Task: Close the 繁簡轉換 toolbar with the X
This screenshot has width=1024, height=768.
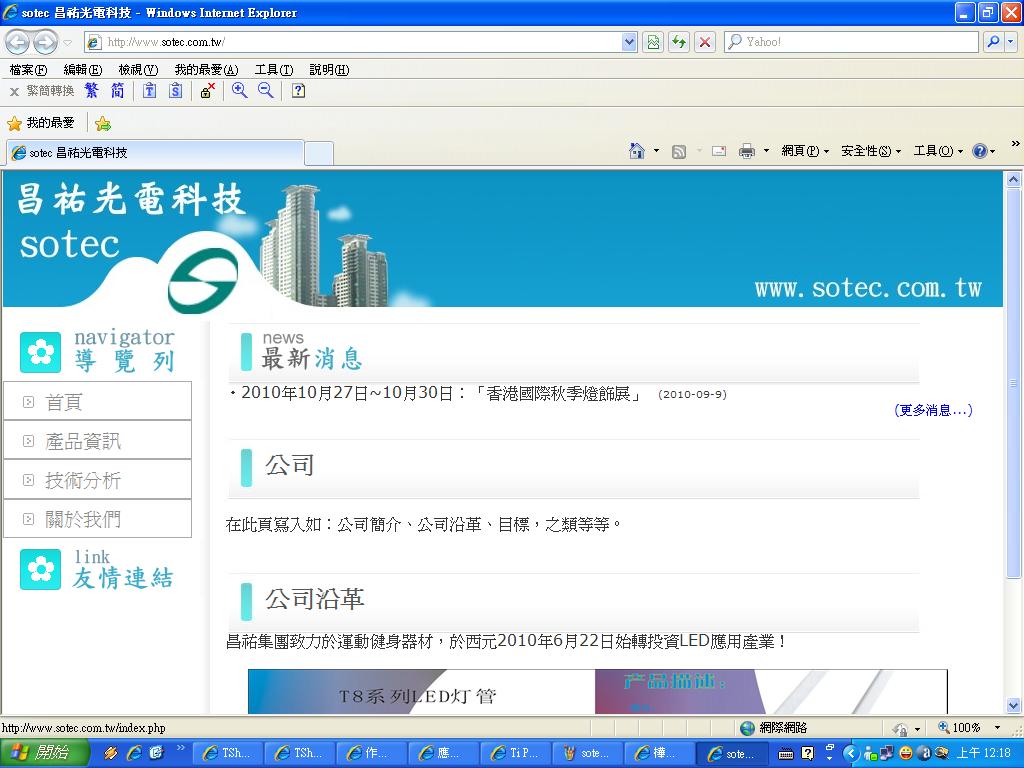Action: [x=14, y=92]
